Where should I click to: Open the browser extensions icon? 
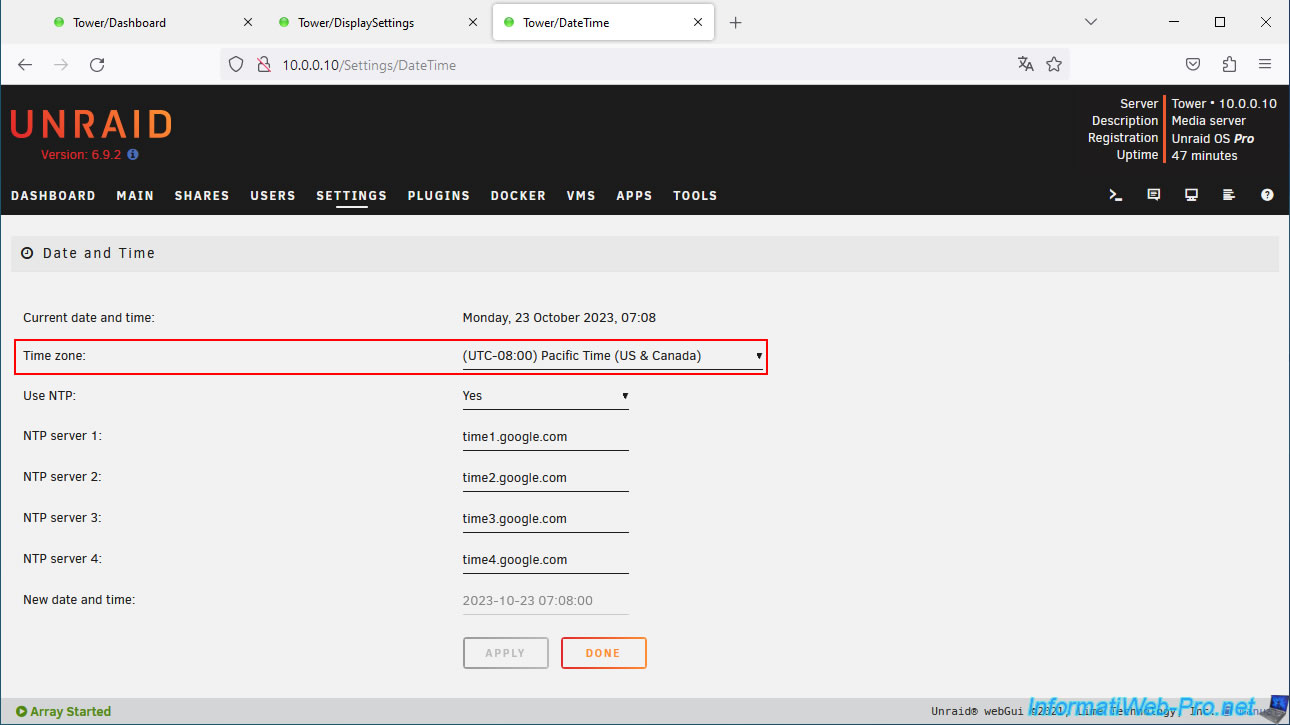(x=1229, y=64)
